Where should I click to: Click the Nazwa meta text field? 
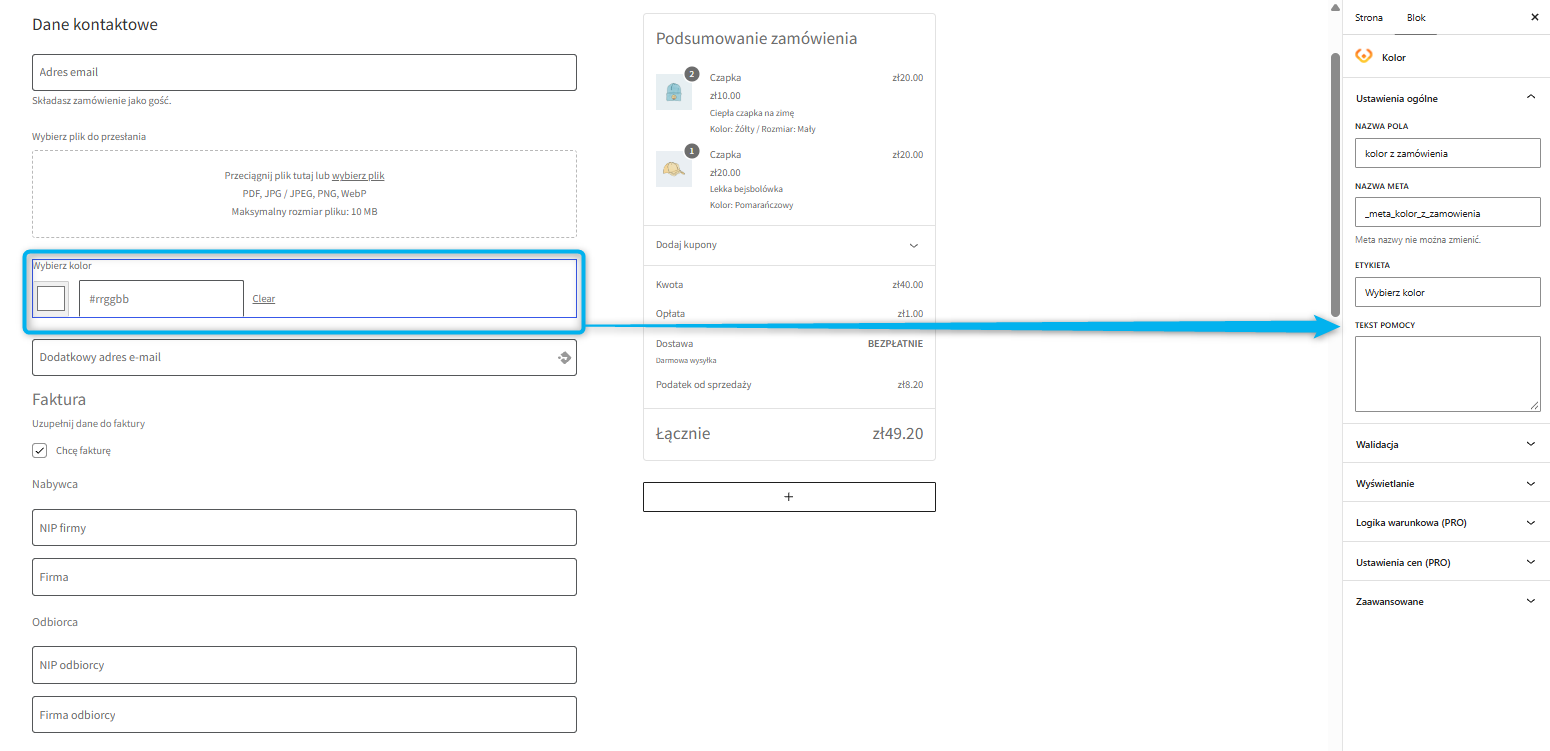1448,213
